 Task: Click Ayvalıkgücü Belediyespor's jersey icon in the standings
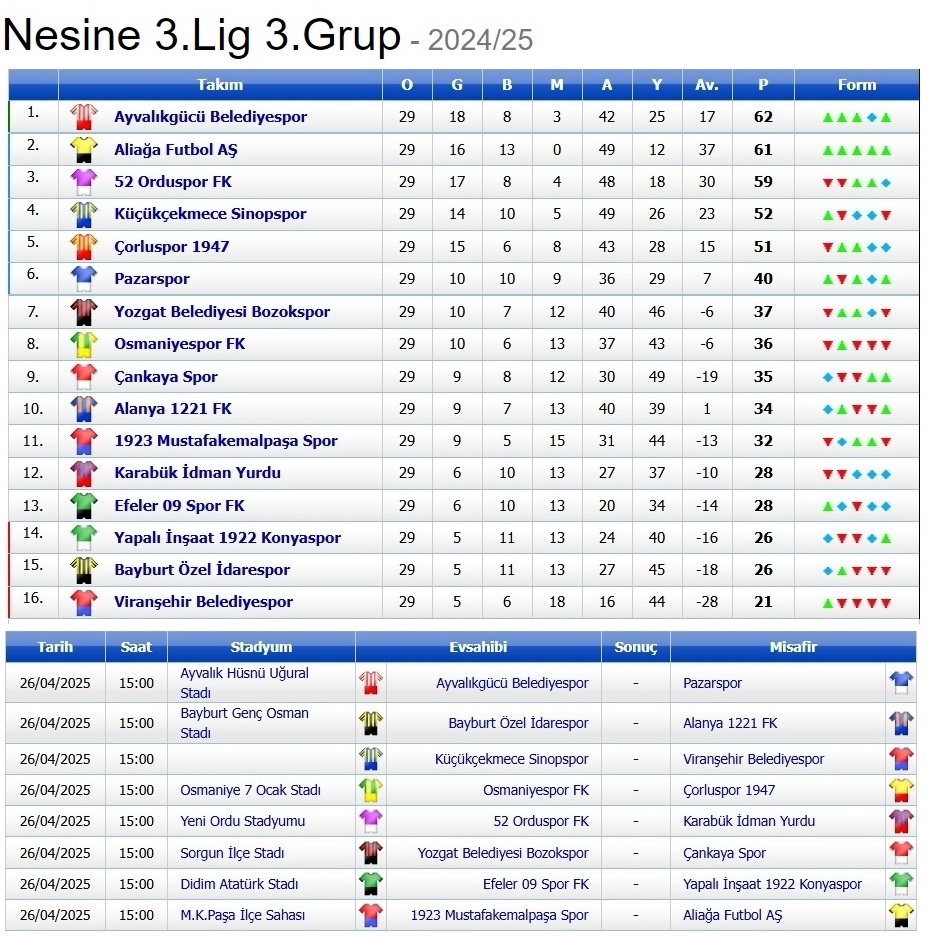coord(83,117)
